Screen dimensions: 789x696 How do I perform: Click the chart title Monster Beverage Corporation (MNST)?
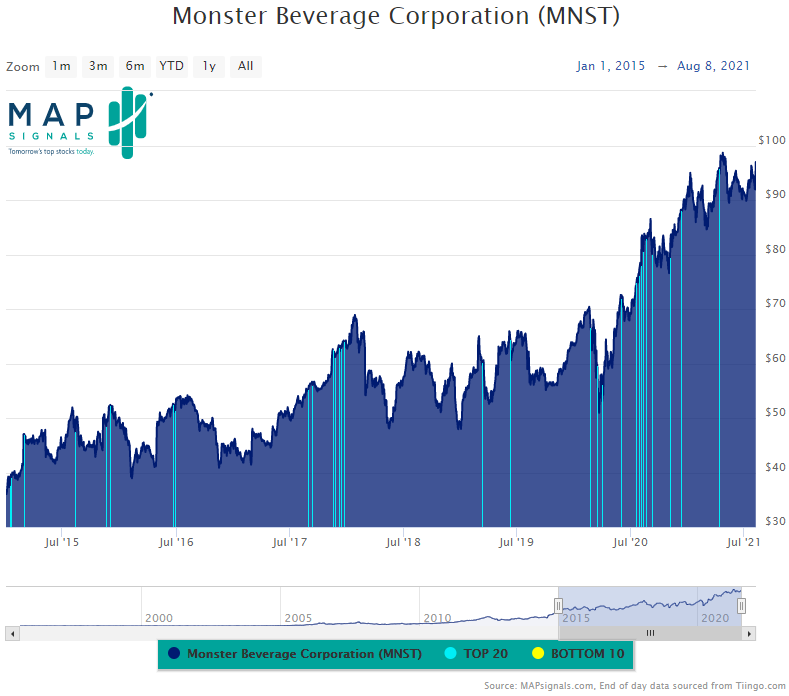tap(396, 16)
